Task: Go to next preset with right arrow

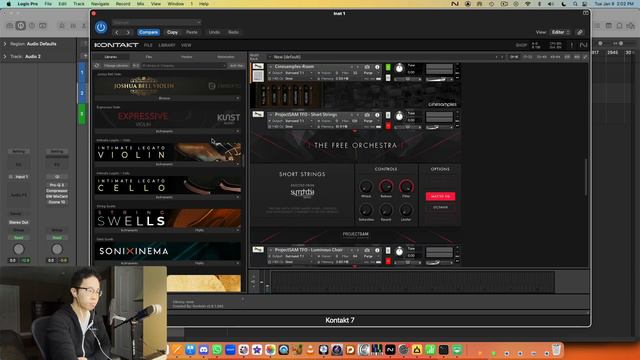Action: click(x=128, y=32)
